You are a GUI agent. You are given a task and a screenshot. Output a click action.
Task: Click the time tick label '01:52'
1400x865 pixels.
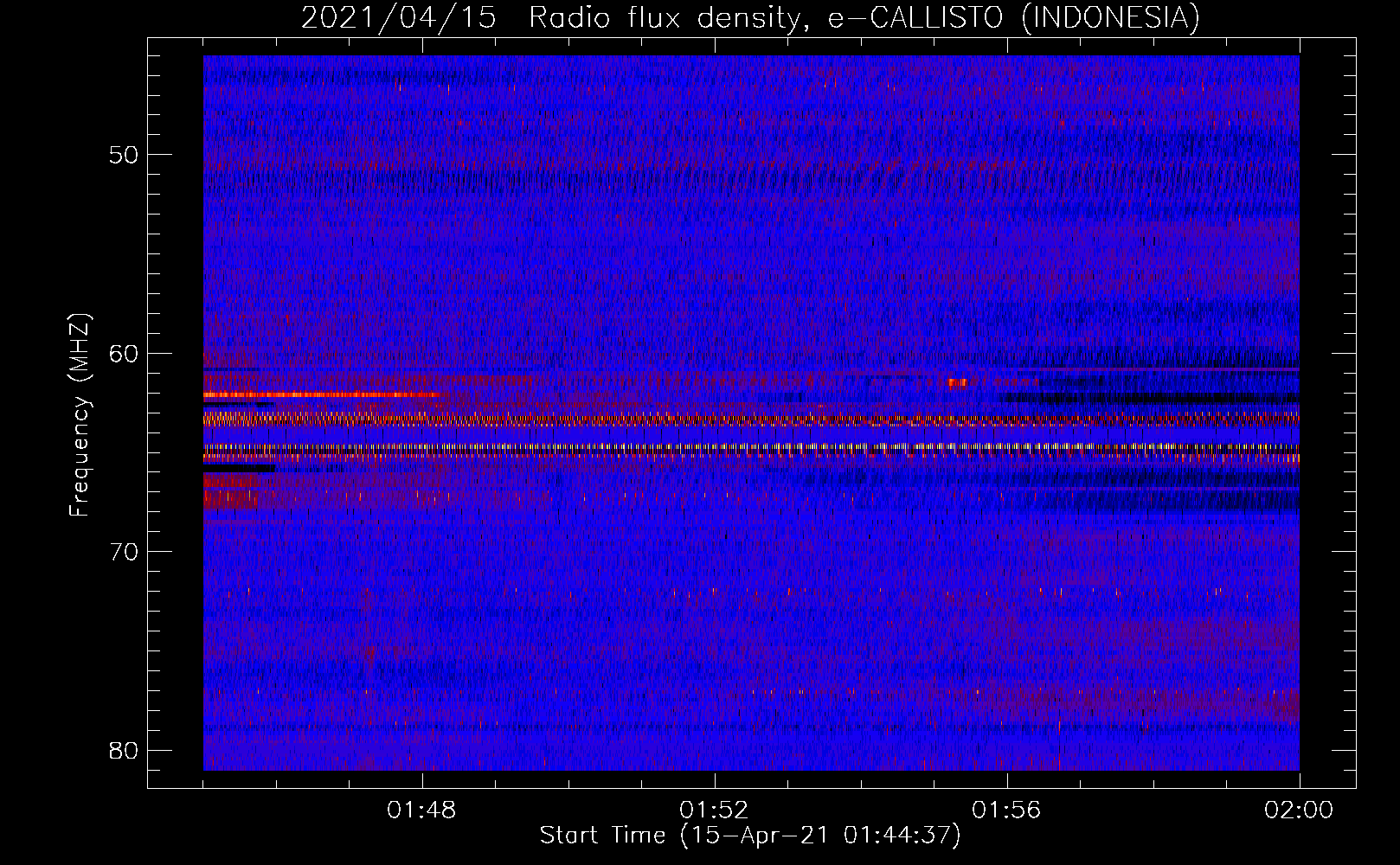pyautogui.click(x=714, y=811)
